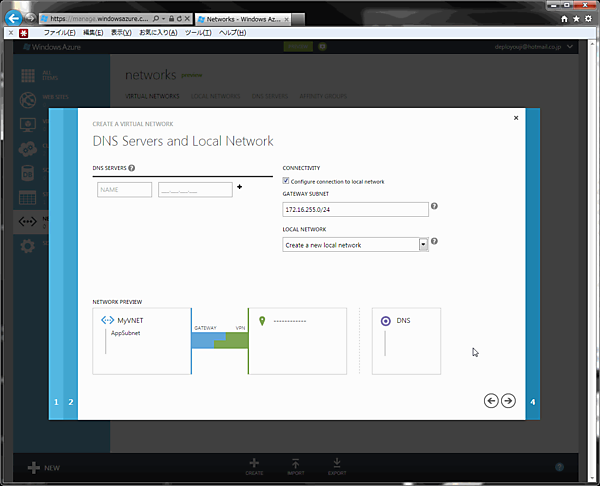
Task: Click the green location pin in preview
Action: pos(262,321)
